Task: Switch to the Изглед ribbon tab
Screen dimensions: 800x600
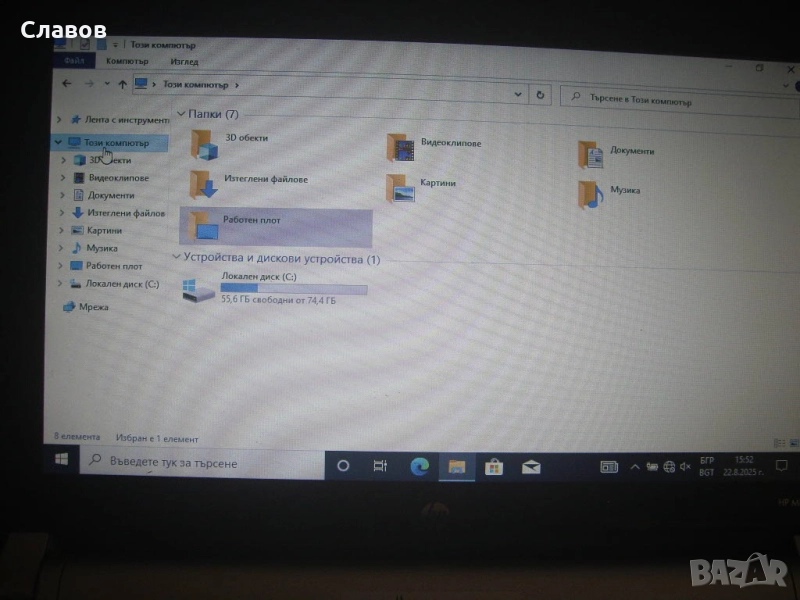Action: [184, 61]
